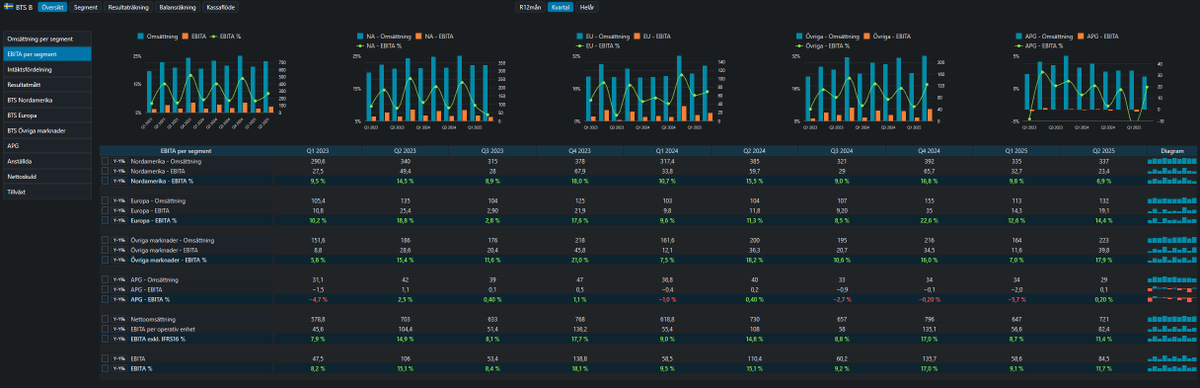Open Nettoskuld in the sidebar
The image size is (1200, 388).
(46, 175)
